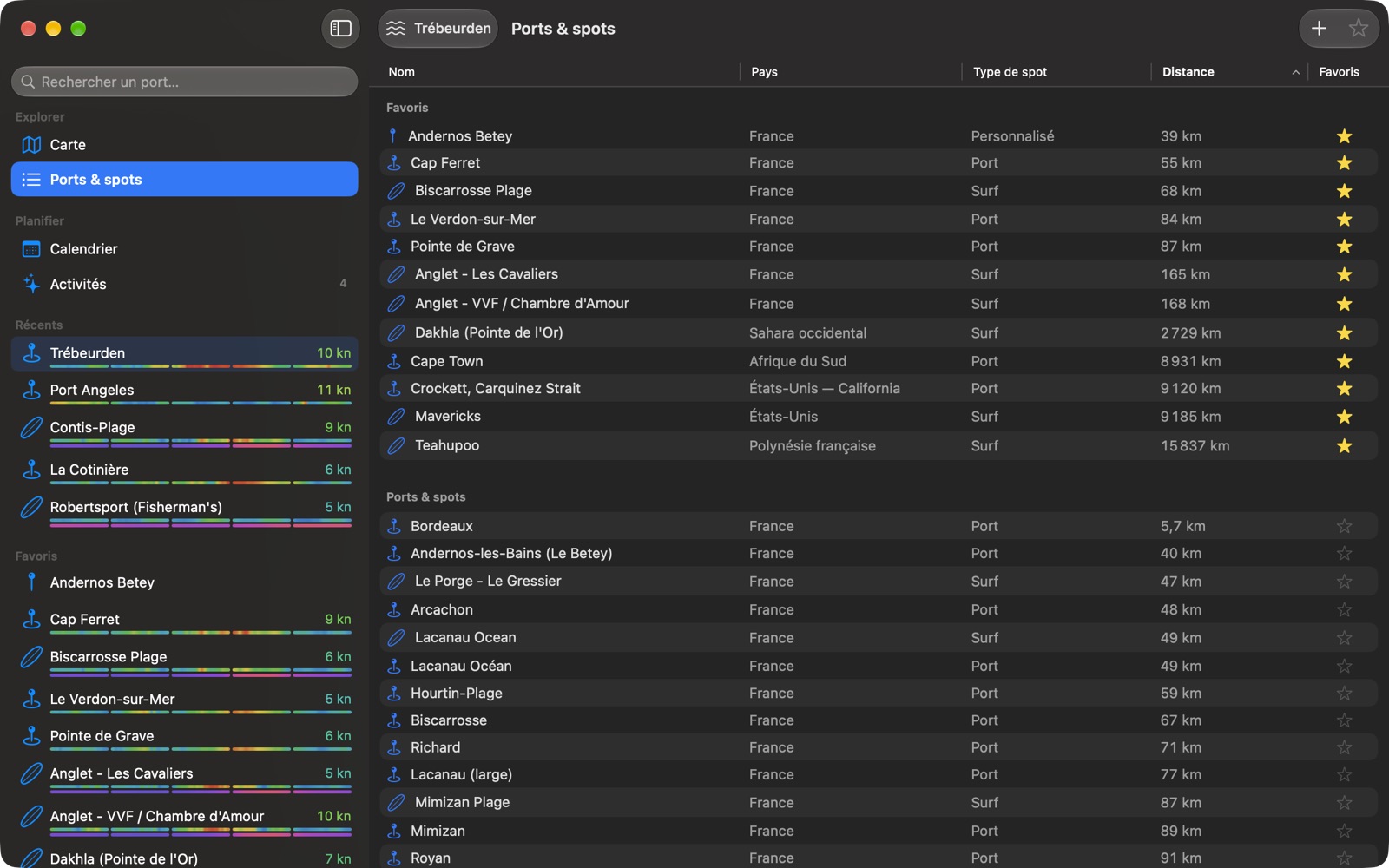The height and width of the screenshot is (868, 1389).
Task: Click the surfboard icon beside Contis-Plage in sidebar
Action: point(31,427)
